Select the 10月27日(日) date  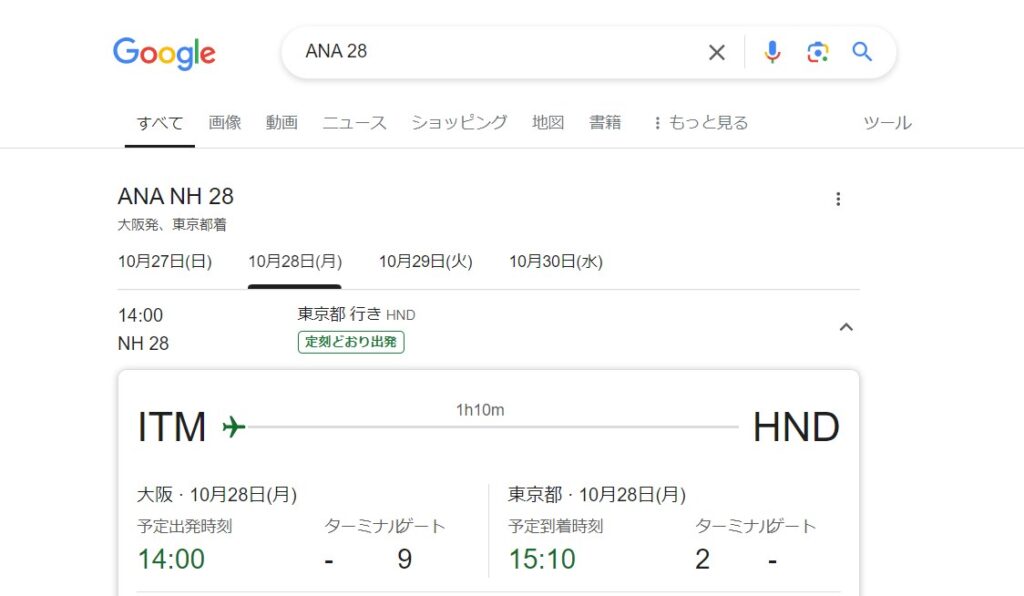[x=165, y=262]
